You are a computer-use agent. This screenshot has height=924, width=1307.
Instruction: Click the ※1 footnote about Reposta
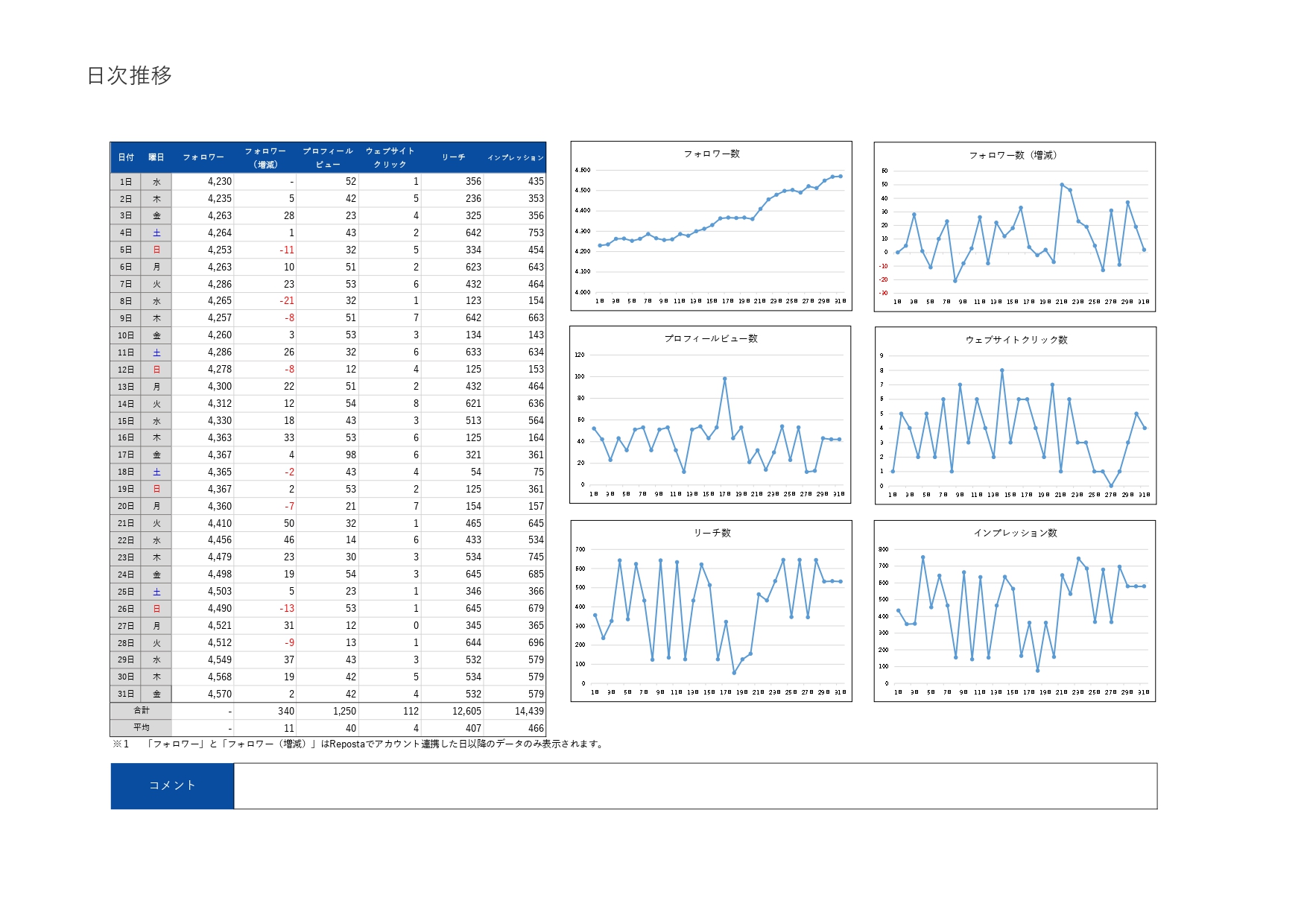coord(358,744)
